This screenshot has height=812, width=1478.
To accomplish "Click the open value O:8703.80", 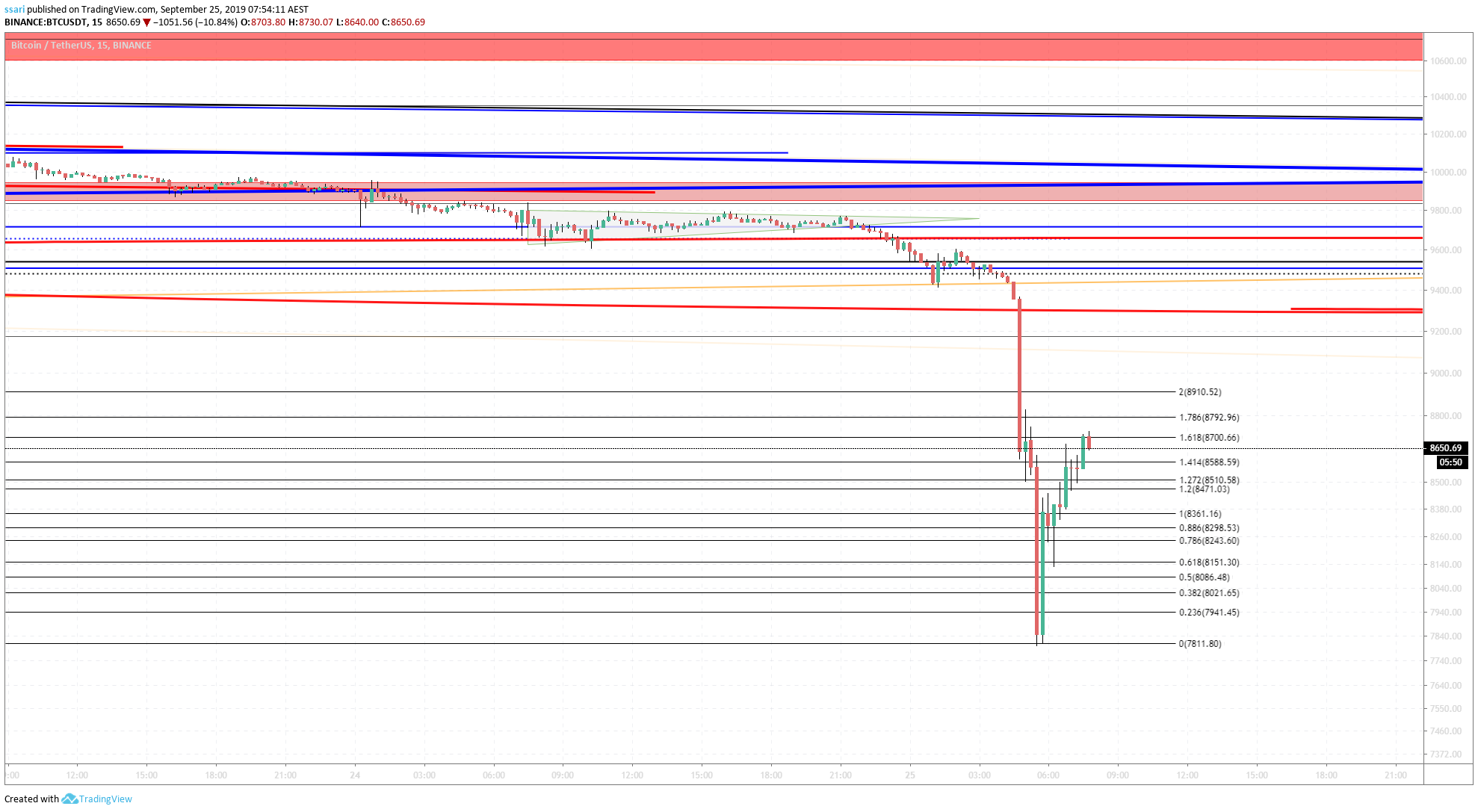I will pos(263,22).
